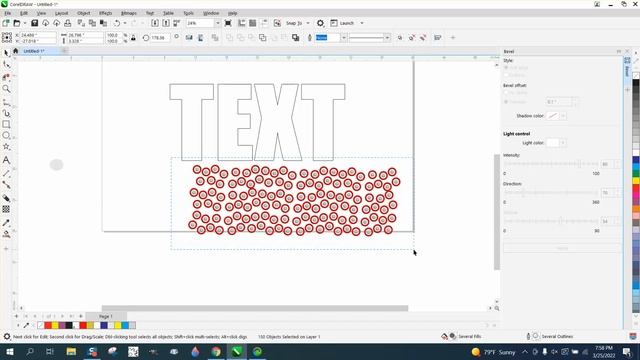Click the Apply button in Bevel docker
The image size is (640, 360).
562,248
